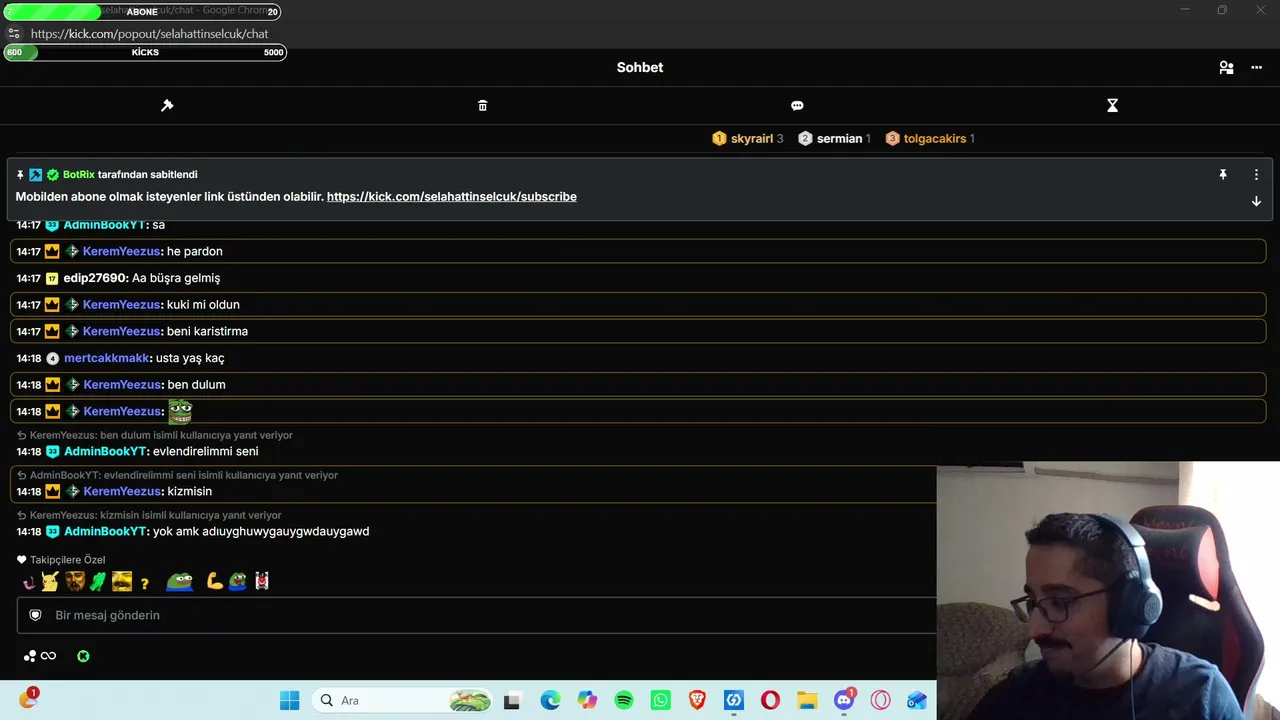
Task: Expand pinned message with down arrow
Action: click(x=1256, y=201)
